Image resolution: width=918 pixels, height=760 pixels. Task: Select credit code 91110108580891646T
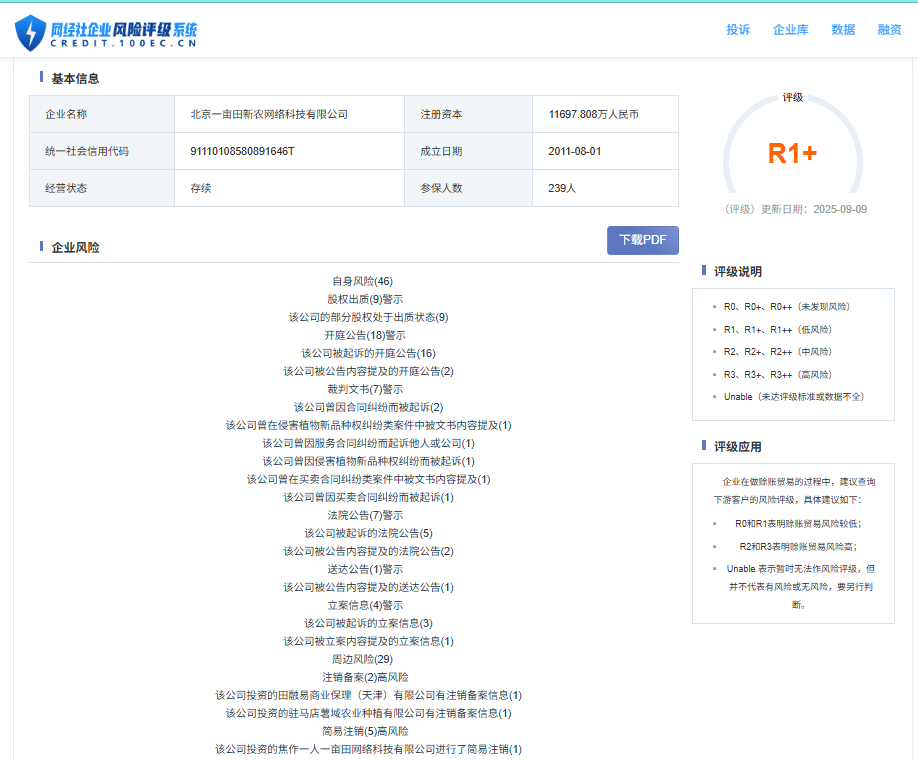(242, 151)
